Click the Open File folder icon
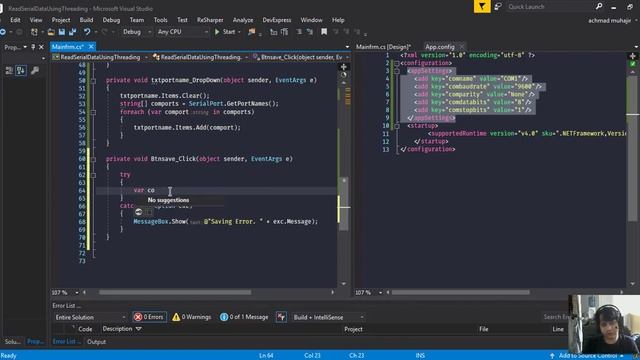Image resolution: width=640 pixels, height=360 pixels. click(x=51, y=32)
